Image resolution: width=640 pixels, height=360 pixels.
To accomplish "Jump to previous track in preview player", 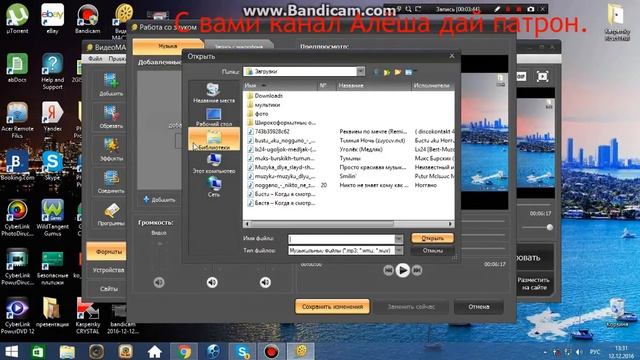I will (x=388, y=270).
